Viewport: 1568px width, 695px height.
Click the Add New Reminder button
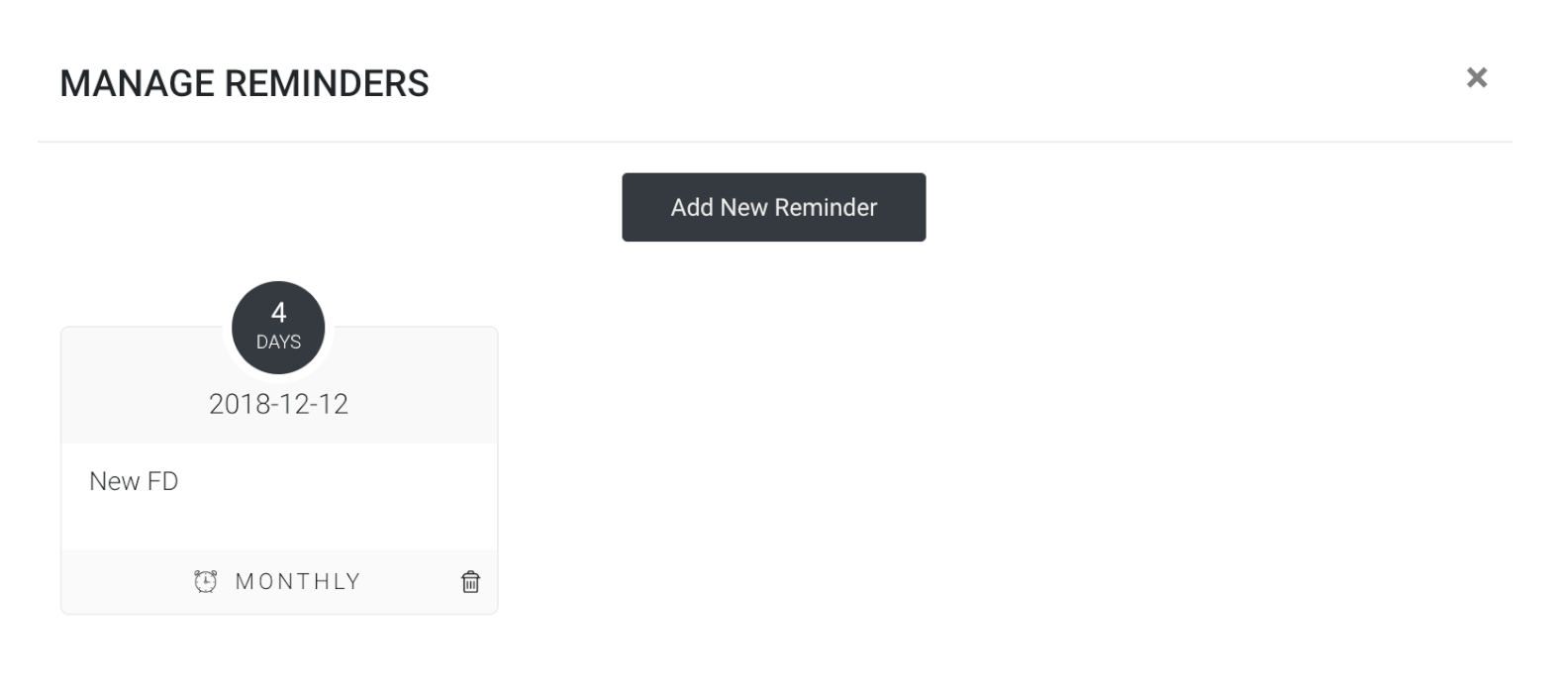773,207
